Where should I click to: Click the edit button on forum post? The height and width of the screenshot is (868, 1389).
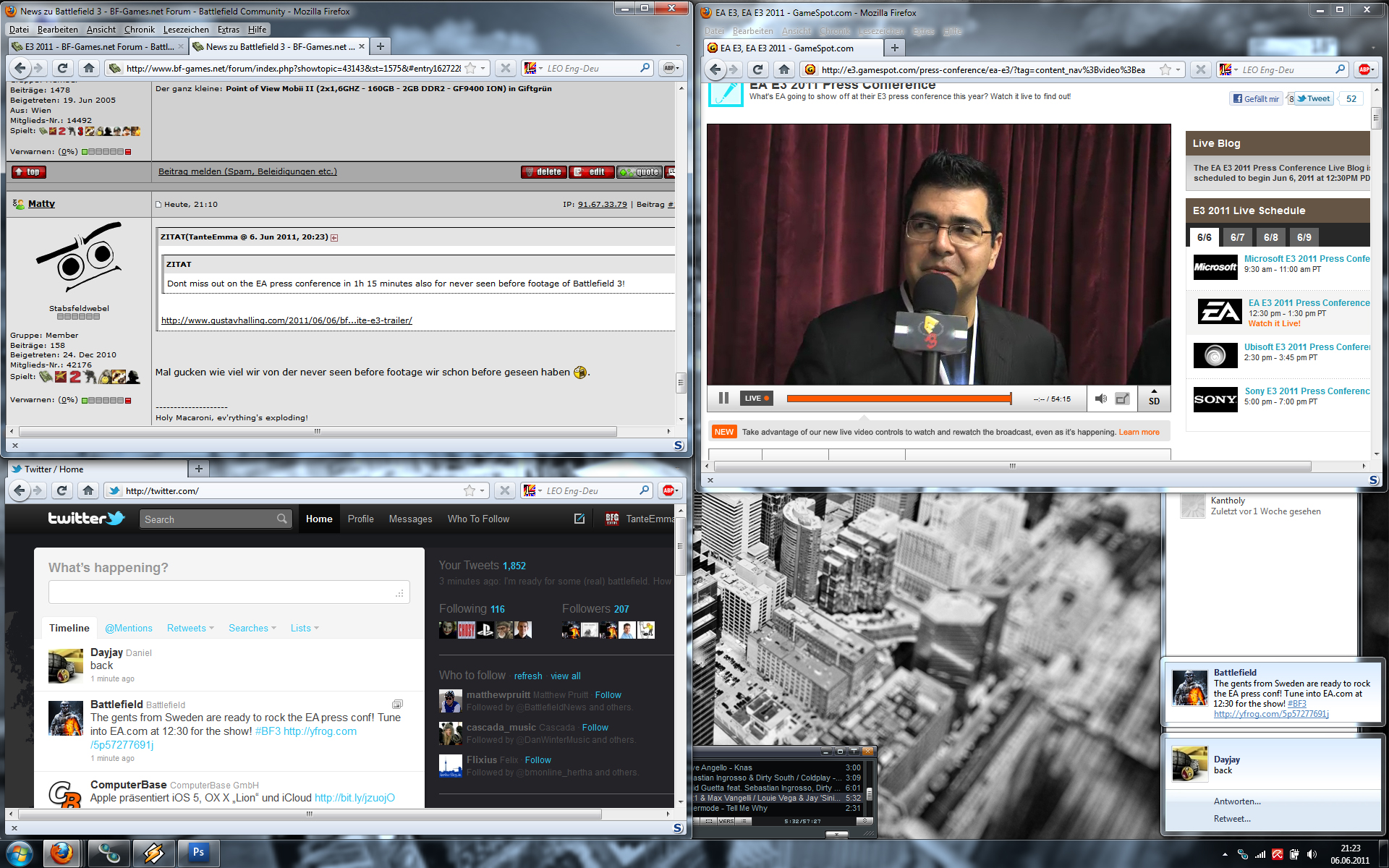(x=591, y=171)
